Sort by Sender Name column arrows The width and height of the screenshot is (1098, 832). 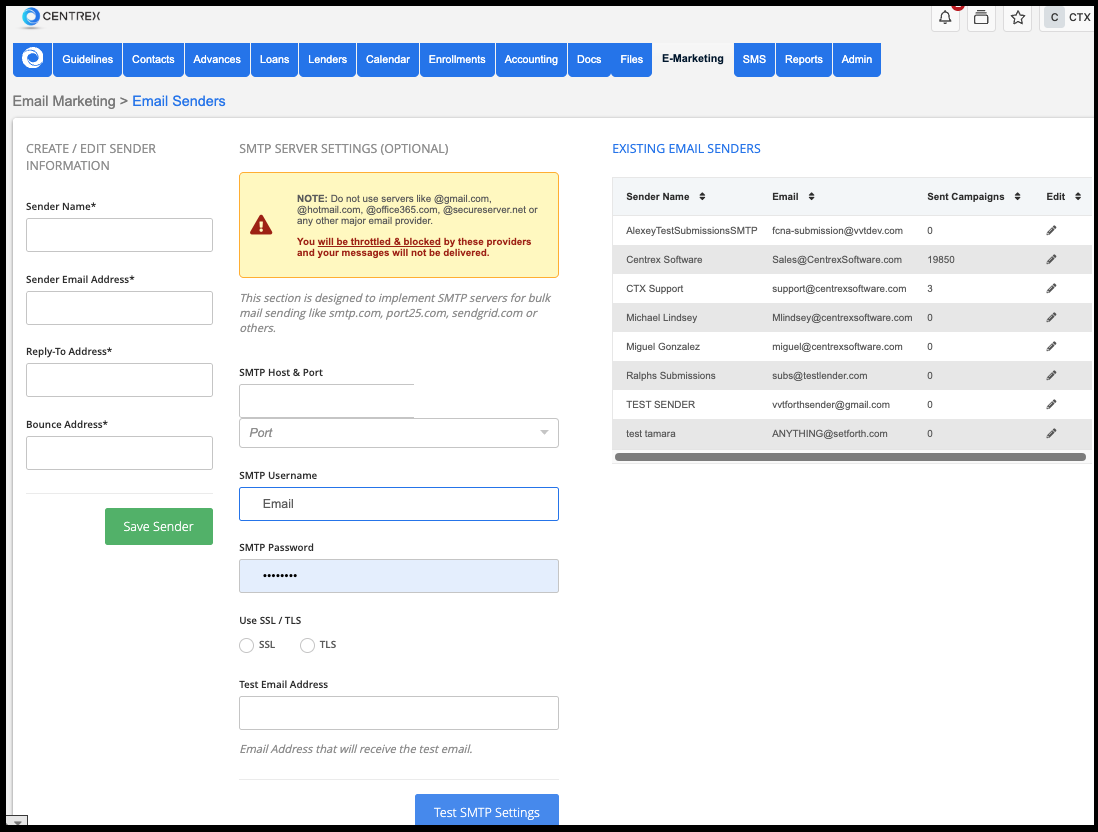click(702, 197)
